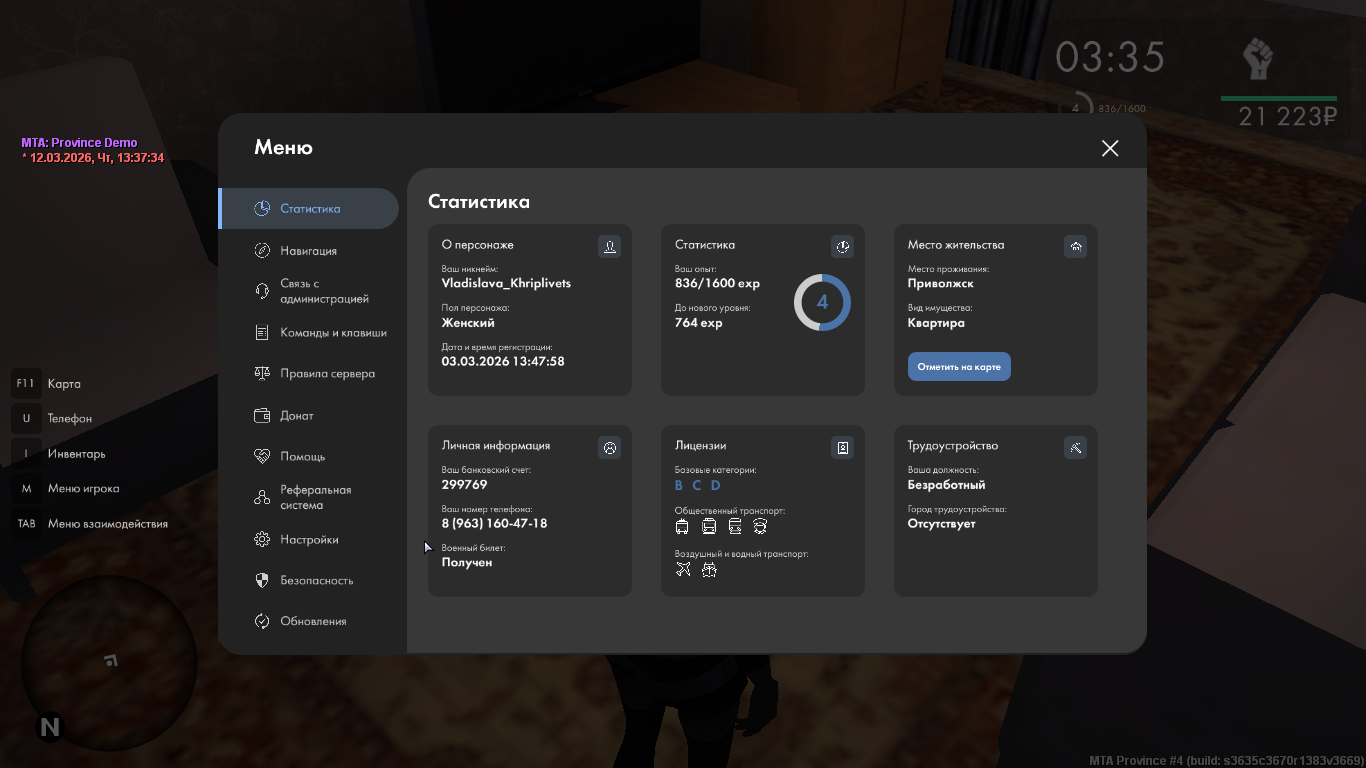Open the Безопасность section
This screenshot has width=1366, height=768.
point(316,581)
